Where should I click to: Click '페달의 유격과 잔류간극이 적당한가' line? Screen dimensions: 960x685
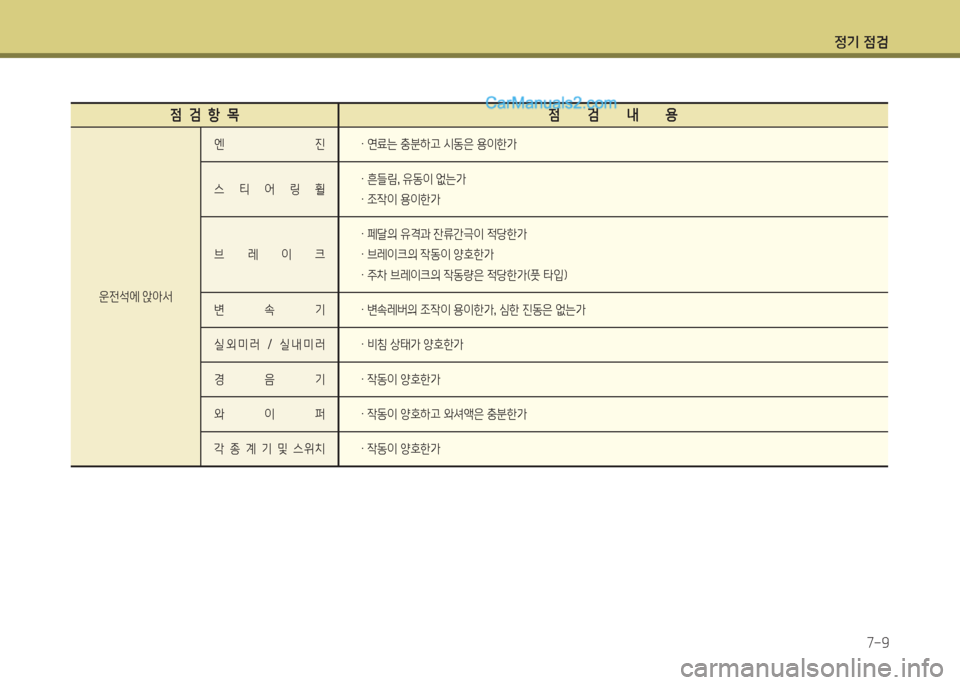pyautogui.click(x=447, y=234)
